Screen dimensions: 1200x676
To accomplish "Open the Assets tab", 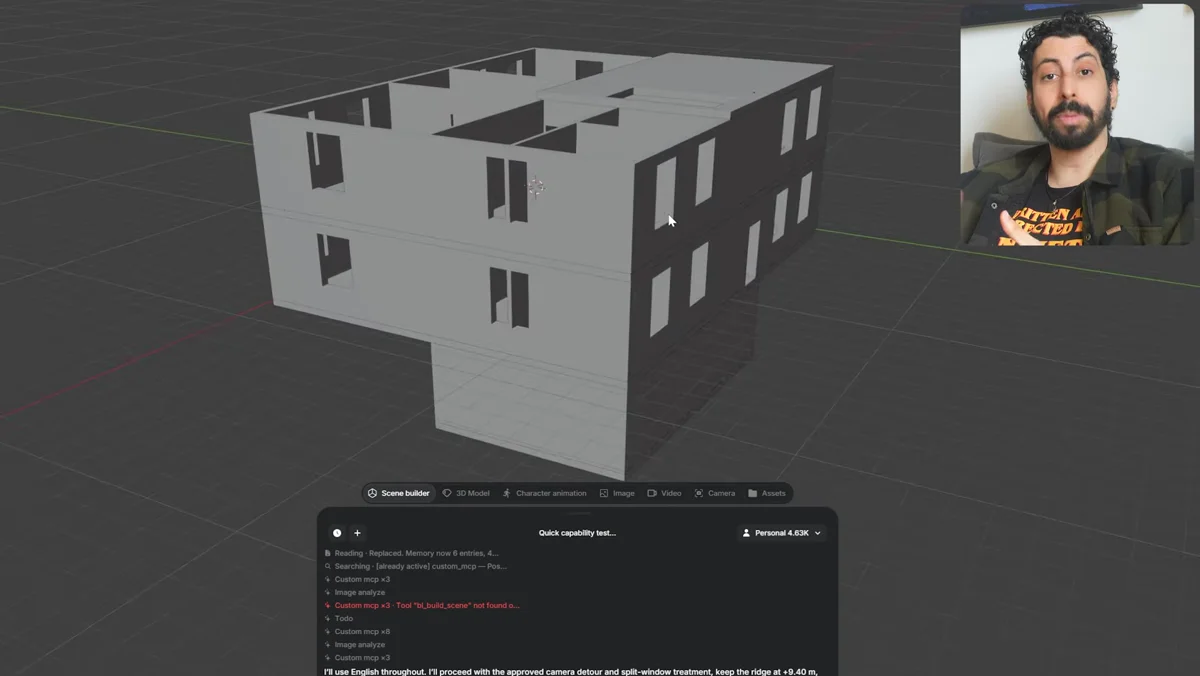I will (x=767, y=493).
